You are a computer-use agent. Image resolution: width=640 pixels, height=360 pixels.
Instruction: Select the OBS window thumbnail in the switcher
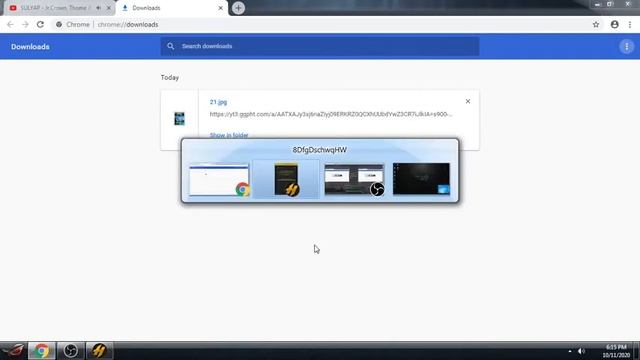(354, 180)
